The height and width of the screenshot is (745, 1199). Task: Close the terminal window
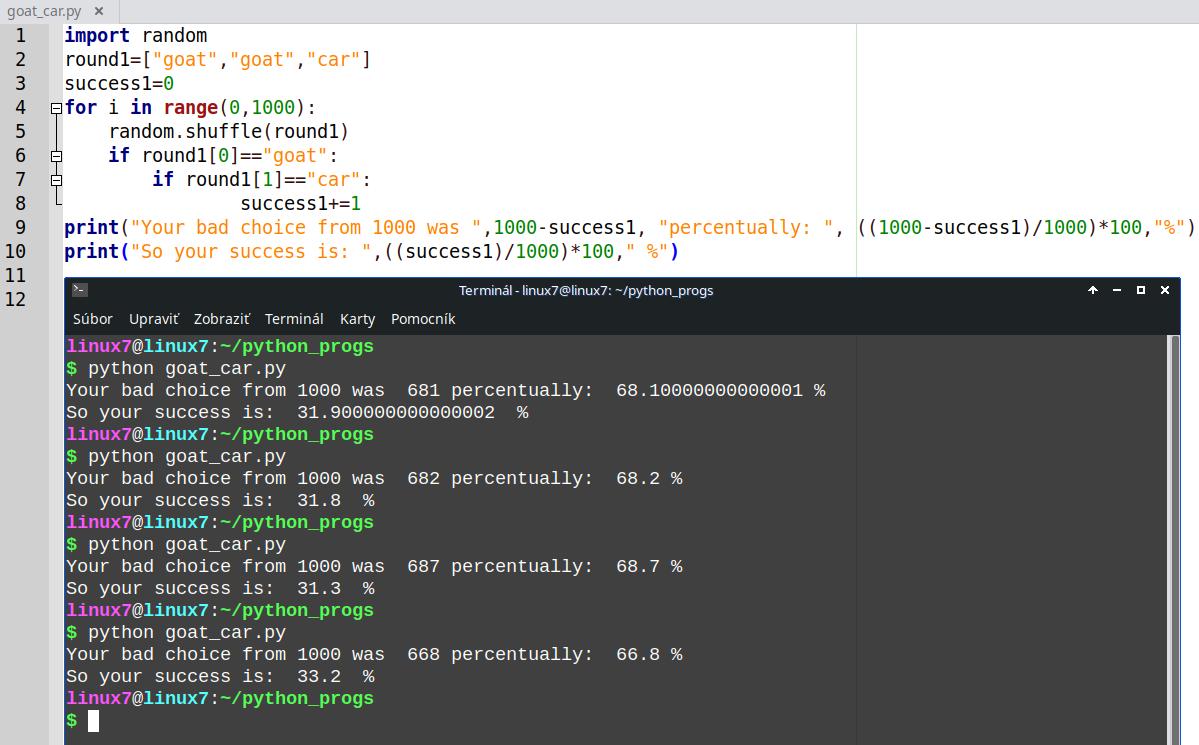point(1165,290)
